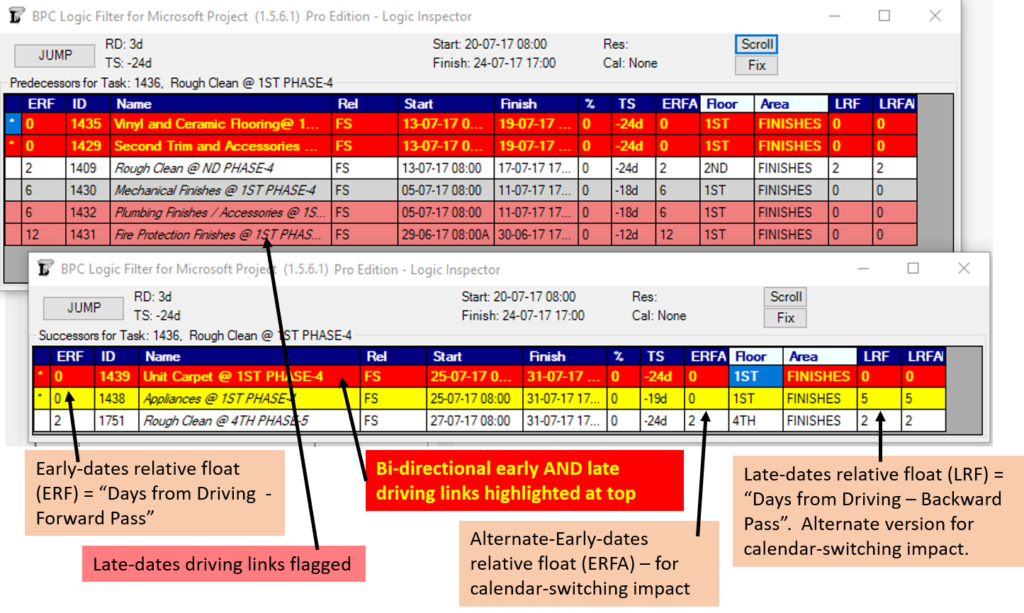Screen dimensions: 1024x613
Task: Click the blue driving-link flag beside task 1435
Action: (11, 123)
